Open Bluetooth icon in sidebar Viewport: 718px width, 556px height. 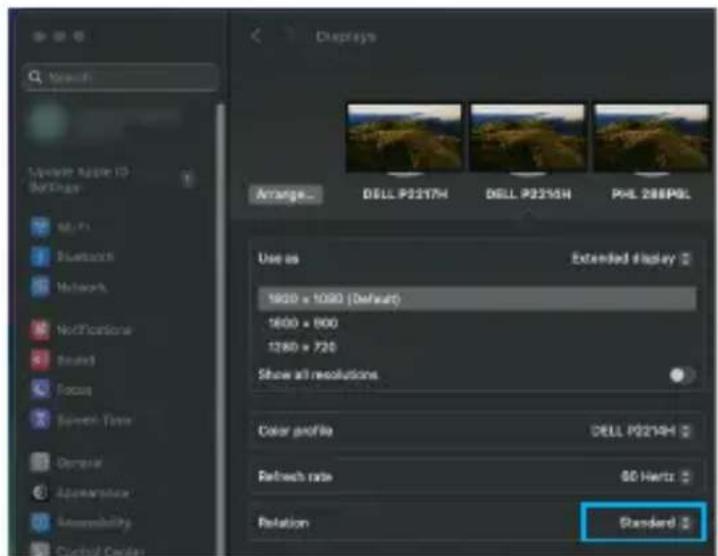[40, 256]
